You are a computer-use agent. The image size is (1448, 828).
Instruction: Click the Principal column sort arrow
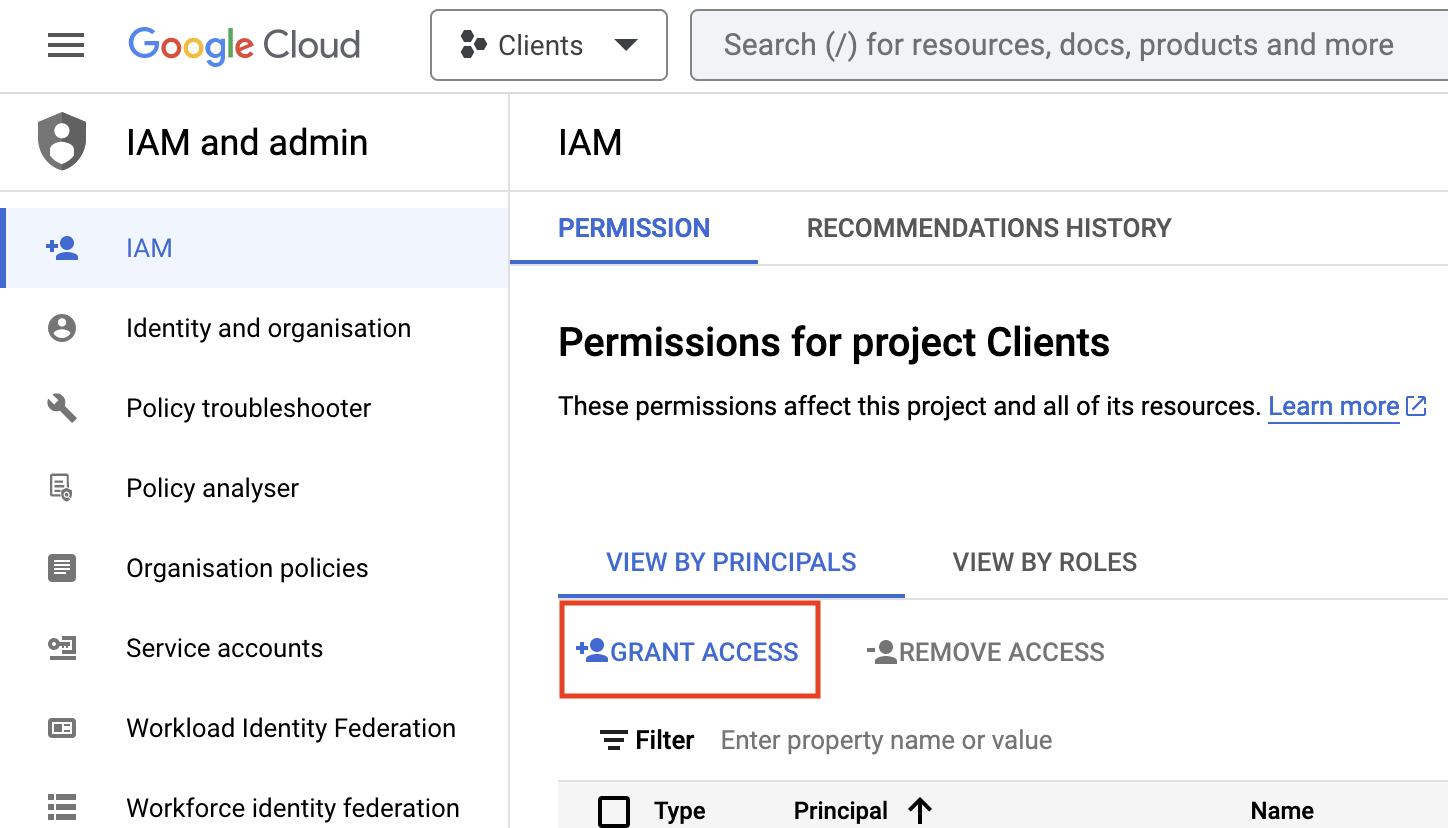(920, 811)
